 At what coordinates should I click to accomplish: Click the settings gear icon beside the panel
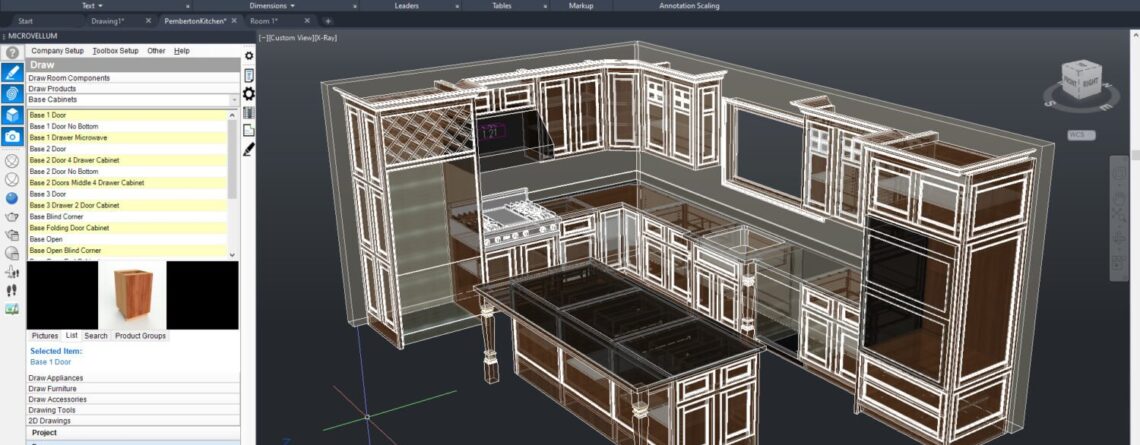249,56
